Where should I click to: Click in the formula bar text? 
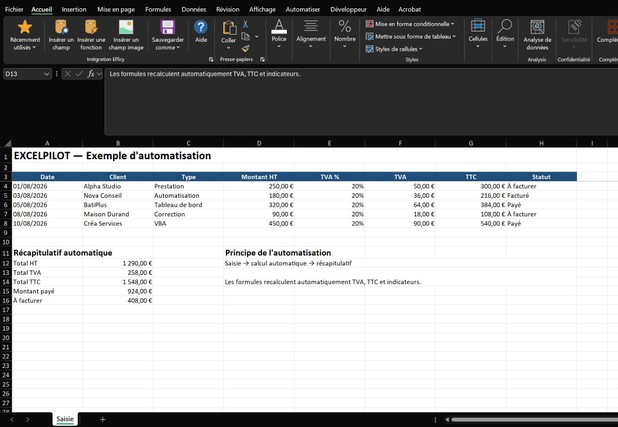point(205,74)
